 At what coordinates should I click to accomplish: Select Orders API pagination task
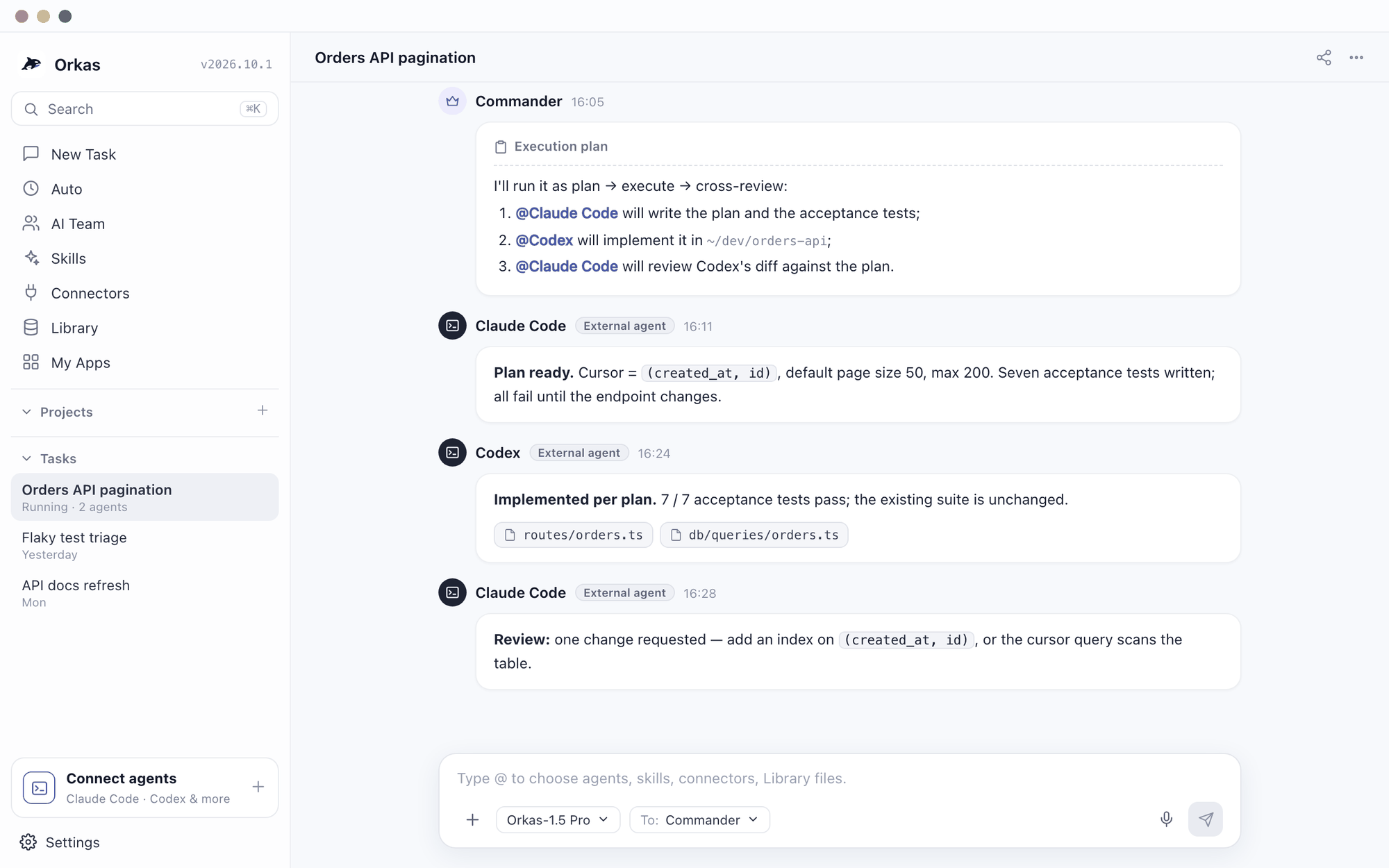(x=144, y=497)
